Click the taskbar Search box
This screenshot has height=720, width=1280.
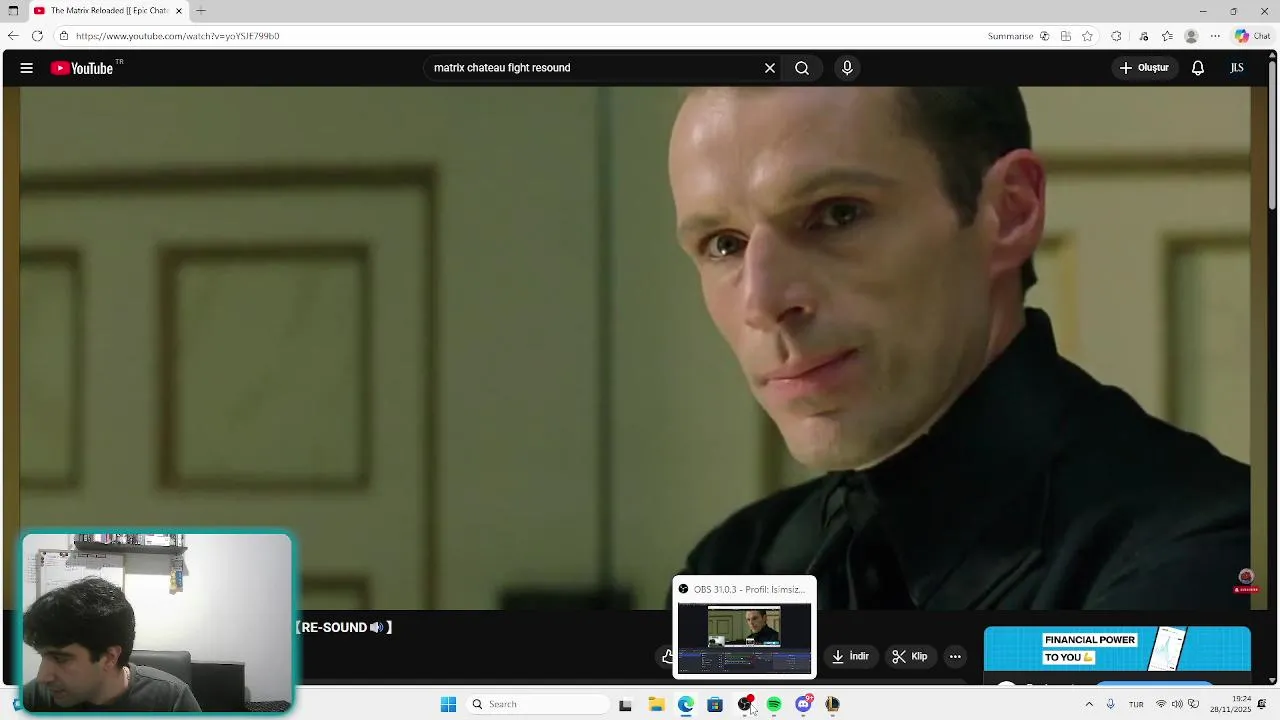click(x=538, y=704)
